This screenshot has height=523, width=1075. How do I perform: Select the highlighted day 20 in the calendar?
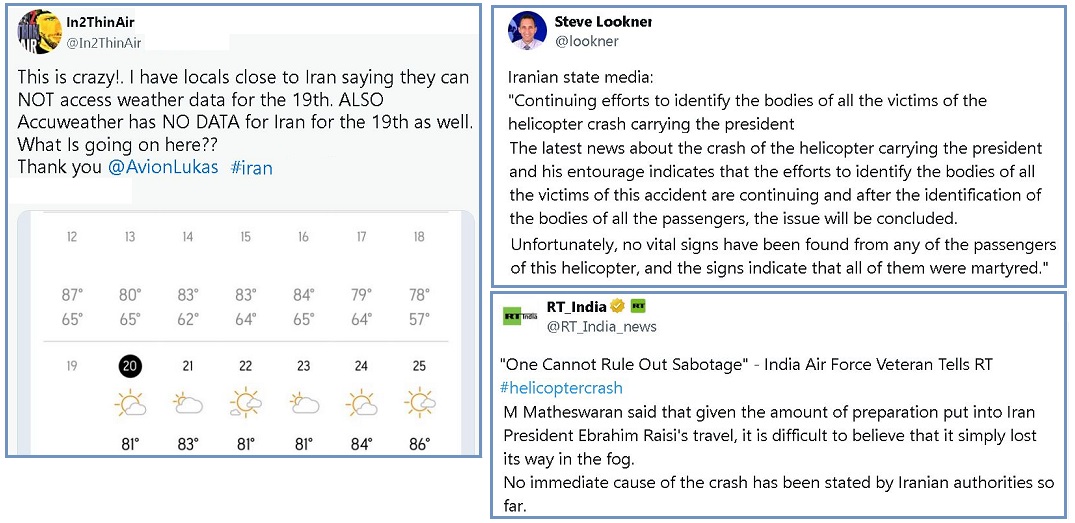pos(130,366)
